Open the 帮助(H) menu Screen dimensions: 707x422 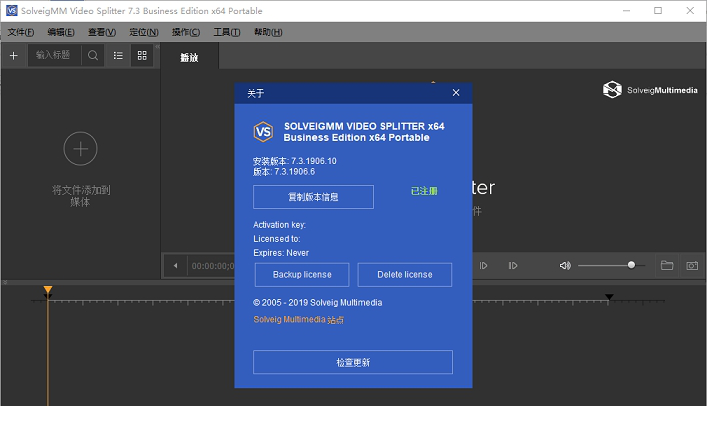(268, 32)
